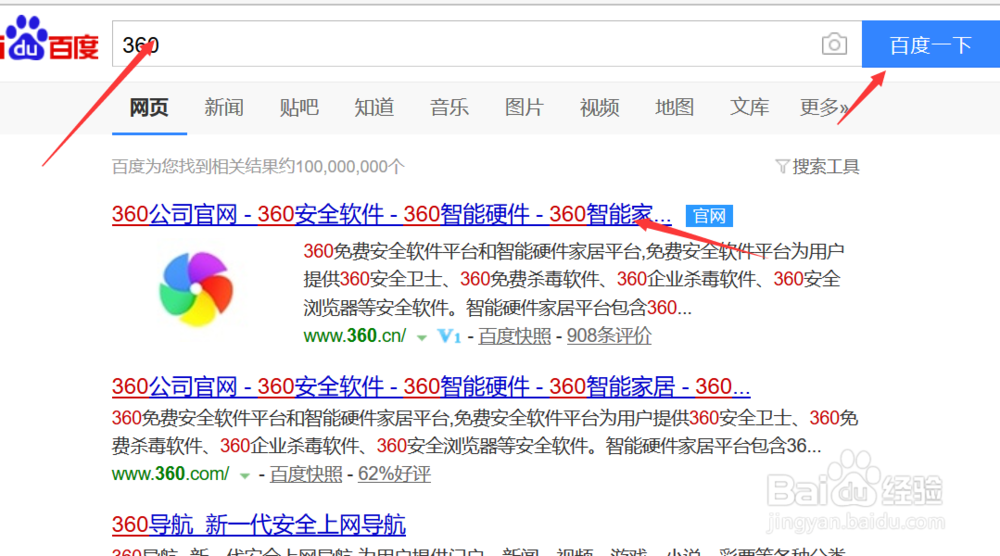Click the result count text 百度为您找到相关结果约100,000,000个

click(258, 167)
